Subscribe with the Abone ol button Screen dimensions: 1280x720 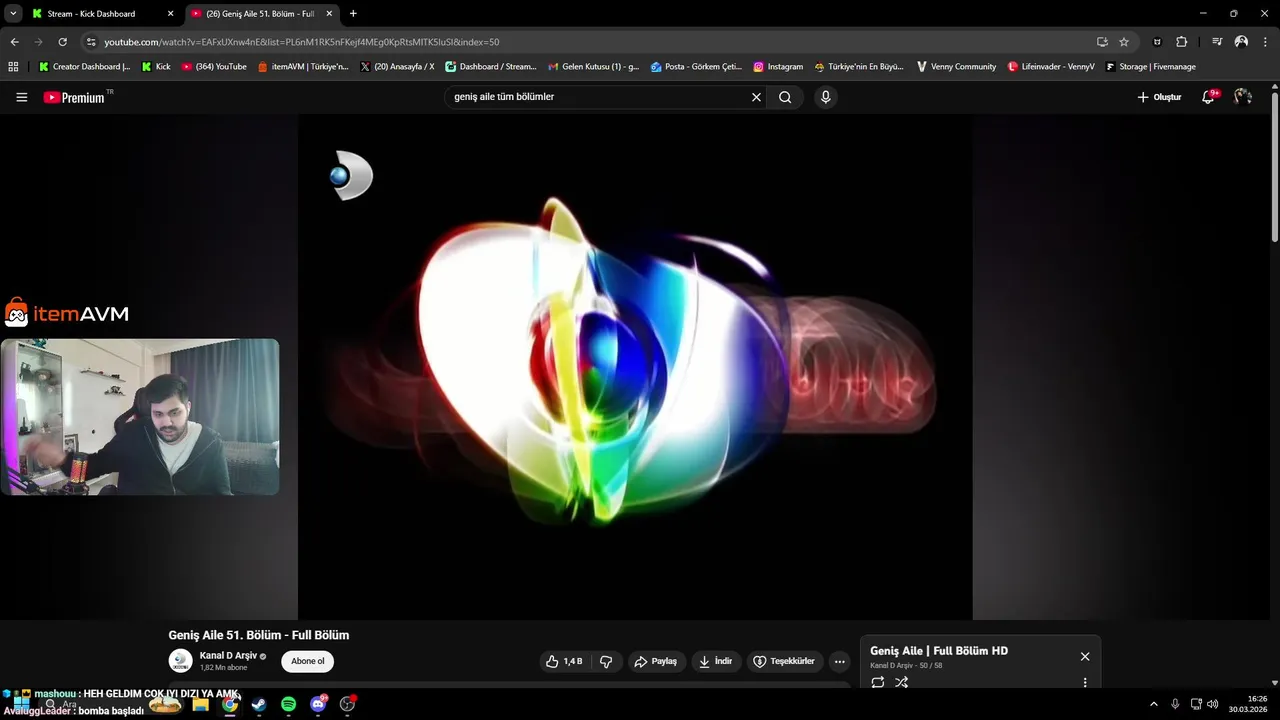click(x=308, y=661)
